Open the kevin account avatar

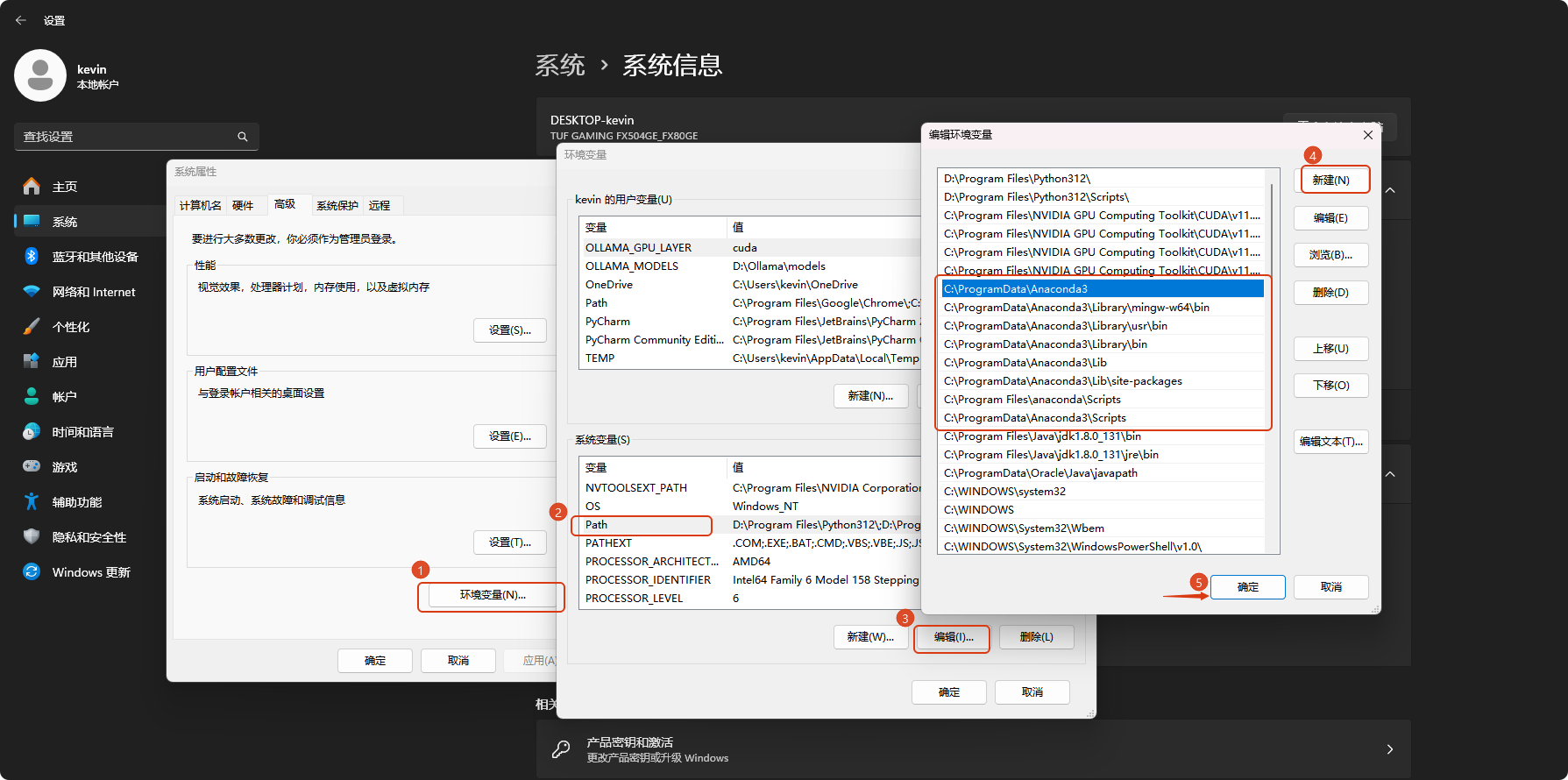coord(40,75)
